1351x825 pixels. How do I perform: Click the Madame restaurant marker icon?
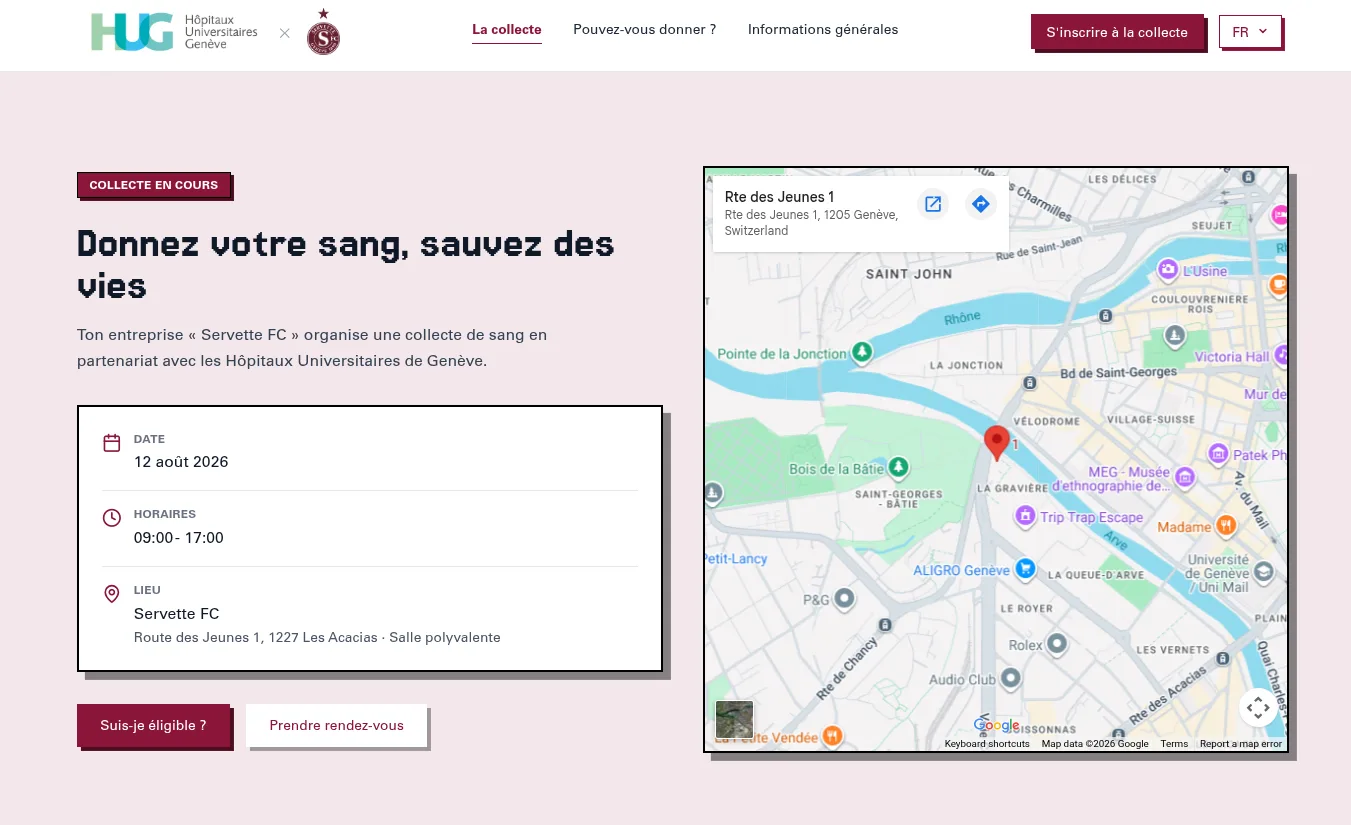coord(1227,526)
